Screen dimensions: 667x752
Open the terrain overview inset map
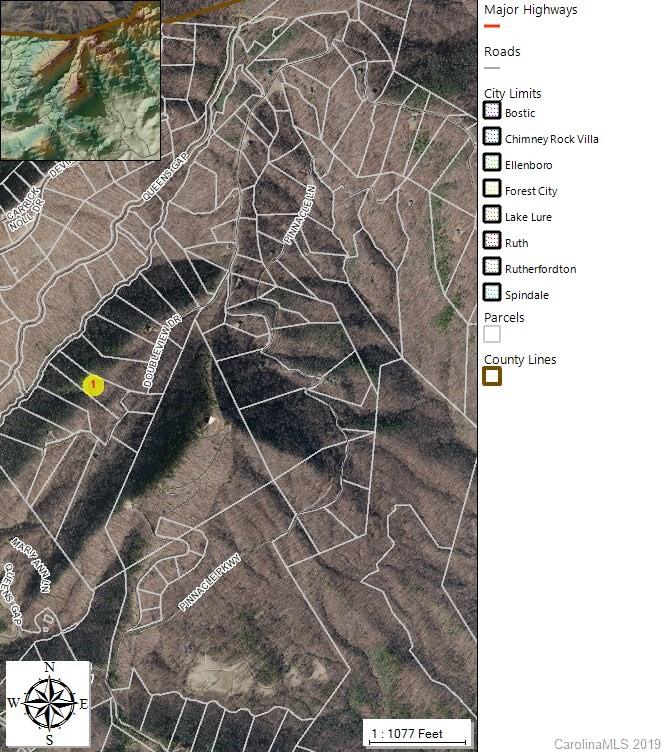pos(81,80)
